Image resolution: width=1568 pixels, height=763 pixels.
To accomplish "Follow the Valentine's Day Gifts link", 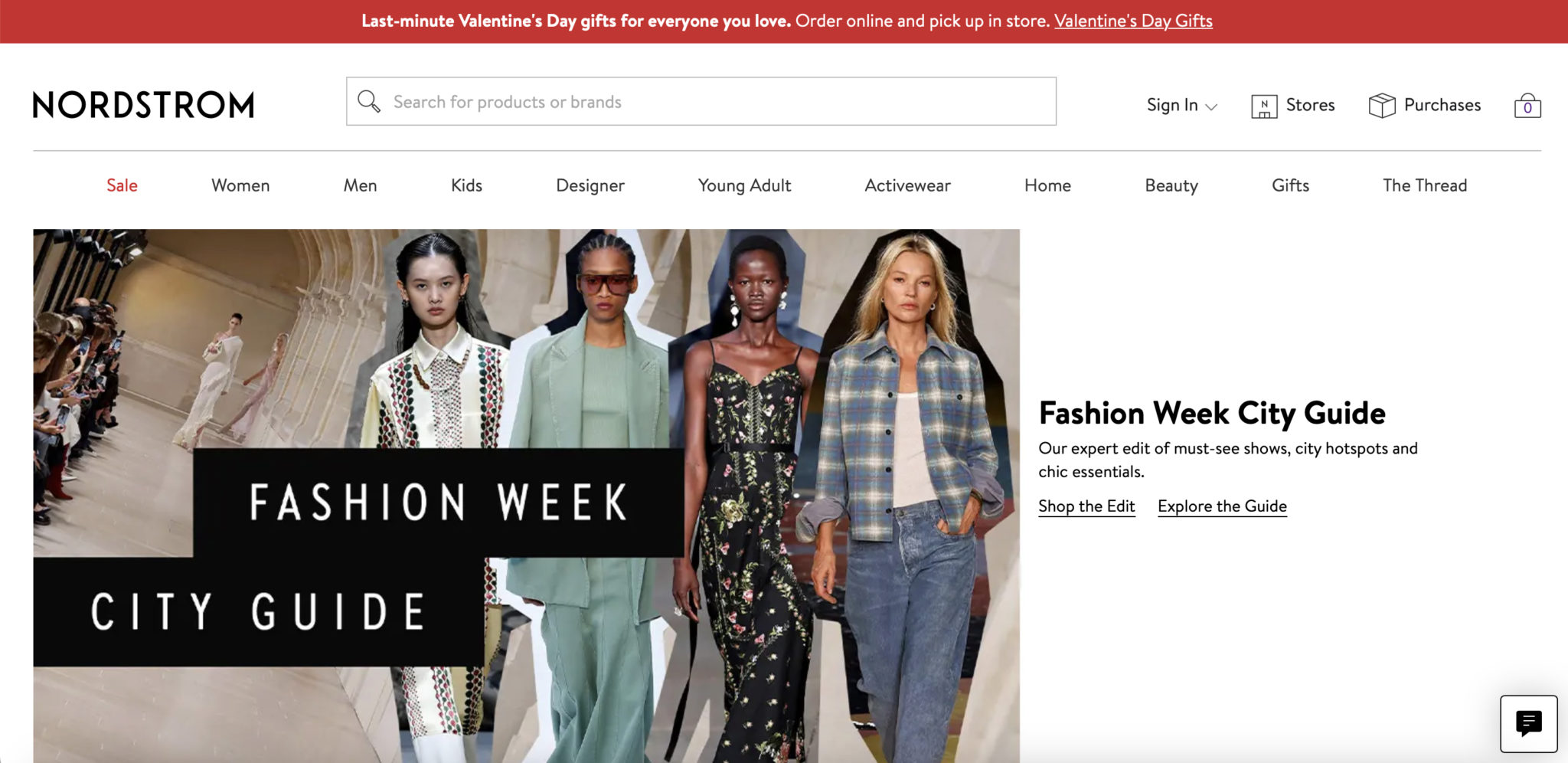I will point(1133,21).
